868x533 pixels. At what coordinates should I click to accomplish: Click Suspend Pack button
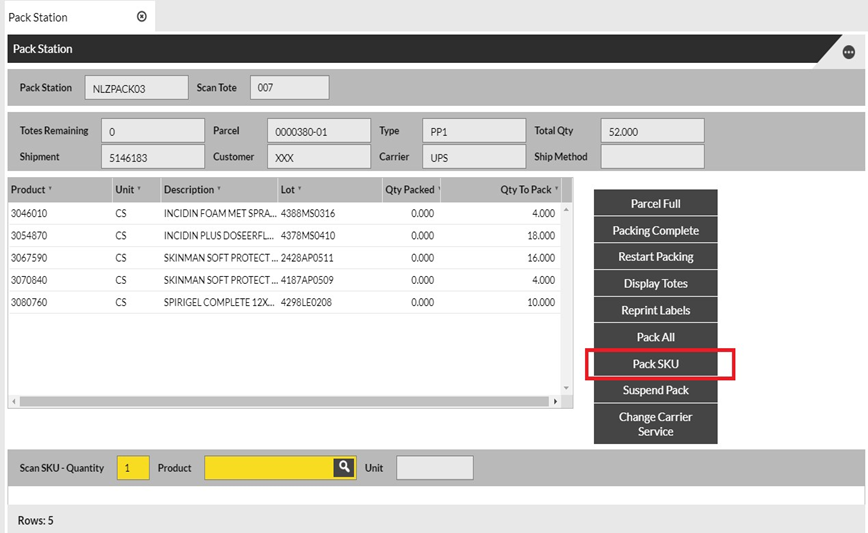click(x=655, y=390)
